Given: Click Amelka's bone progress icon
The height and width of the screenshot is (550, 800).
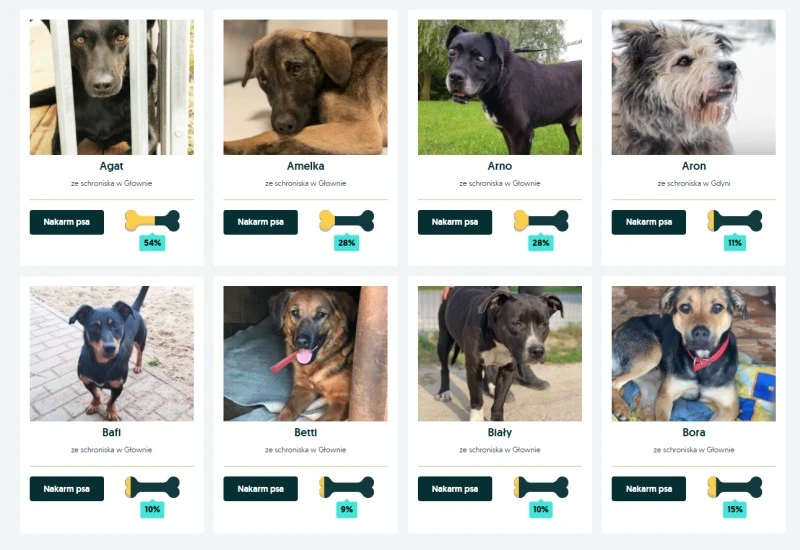Looking at the screenshot, I should pyautogui.click(x=346, y=221).
